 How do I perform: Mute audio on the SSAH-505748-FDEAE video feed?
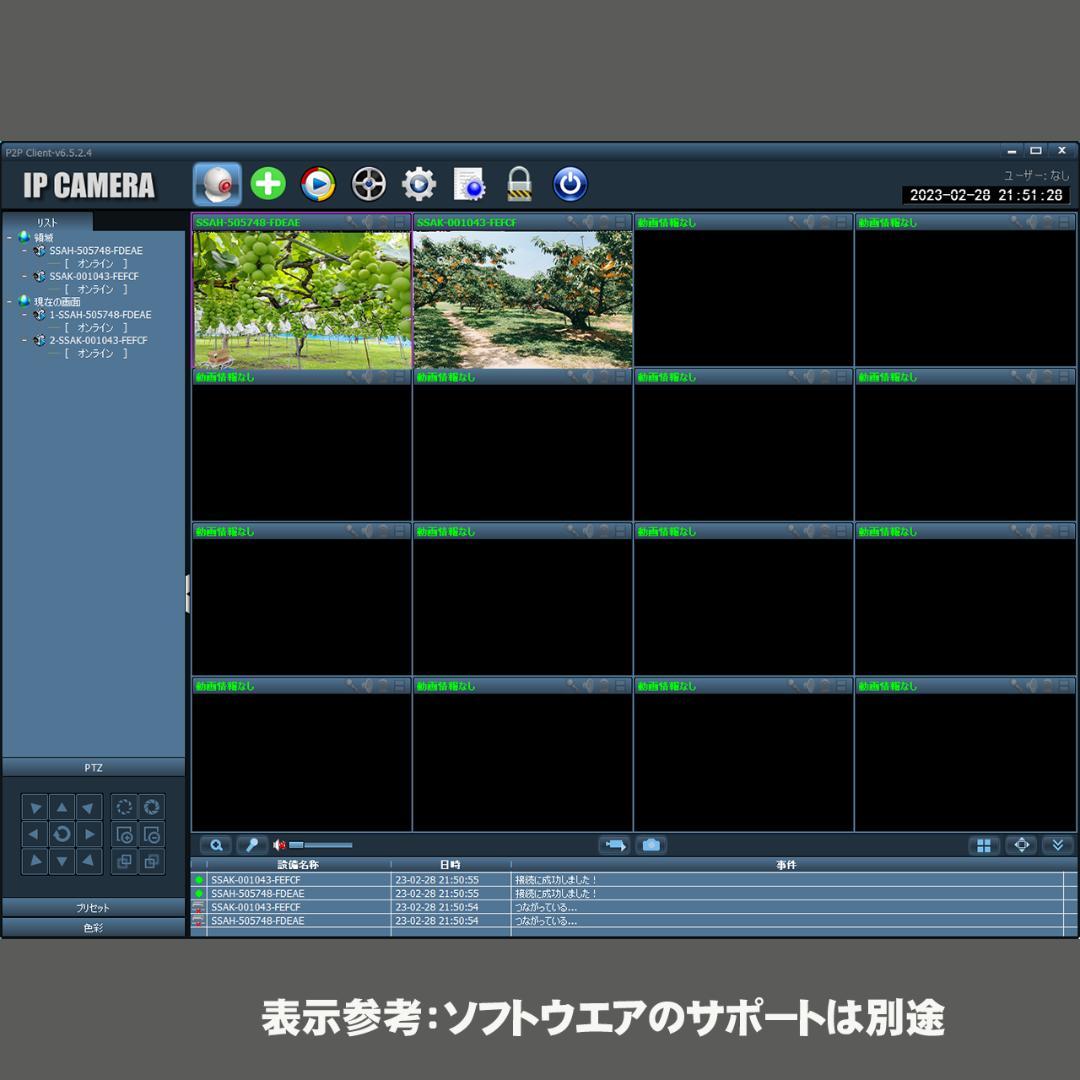(x=366, y=222)
